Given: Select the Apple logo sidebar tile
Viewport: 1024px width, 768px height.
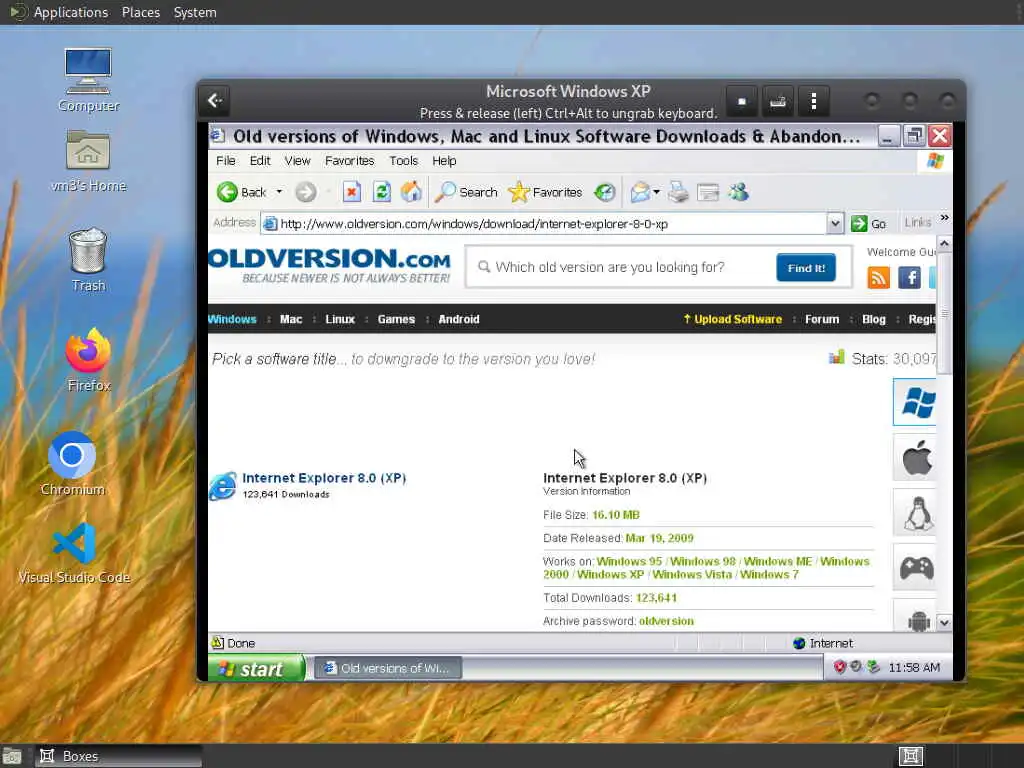Looking at the screenshot, I should click(x=915, y=458).
